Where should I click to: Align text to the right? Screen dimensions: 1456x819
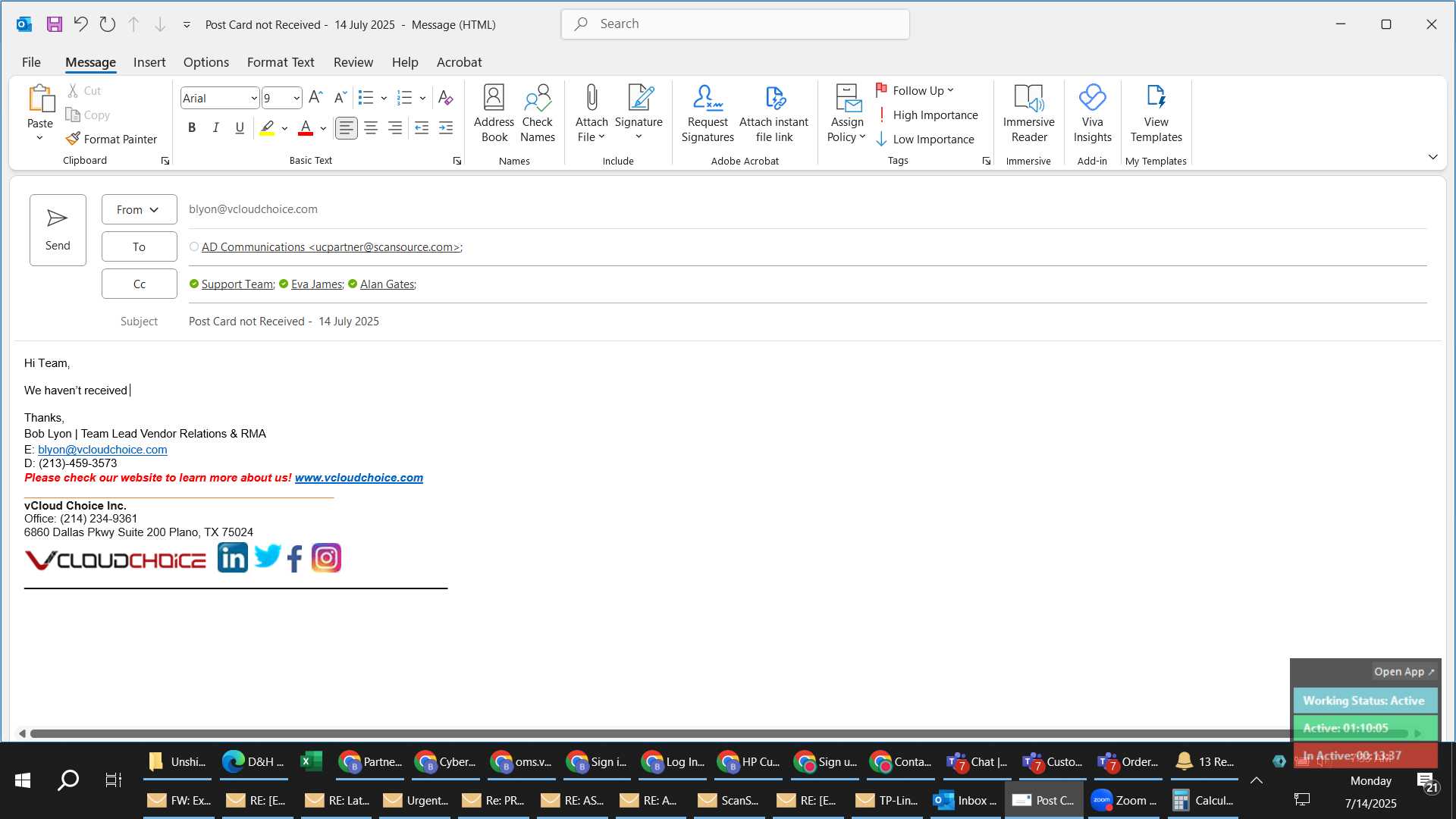395,128
